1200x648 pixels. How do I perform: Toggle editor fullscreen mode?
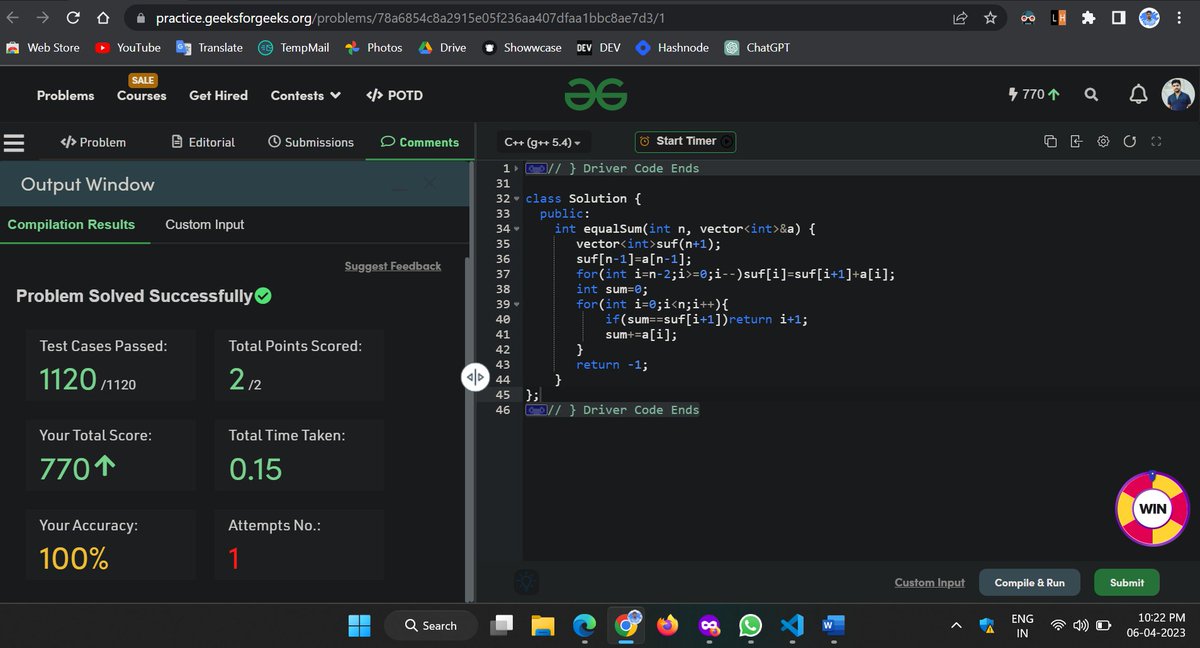click(x=1156, y=142)
